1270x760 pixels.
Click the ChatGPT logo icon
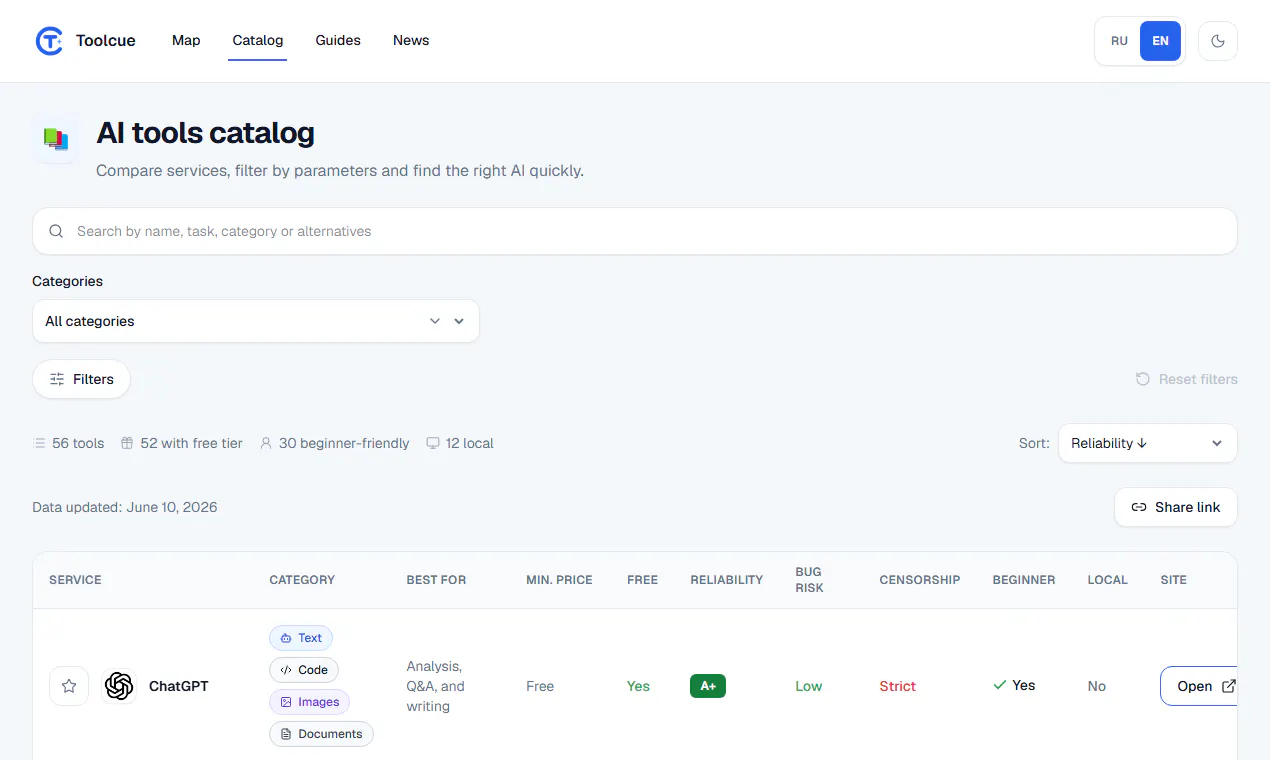tap(119, 686)
